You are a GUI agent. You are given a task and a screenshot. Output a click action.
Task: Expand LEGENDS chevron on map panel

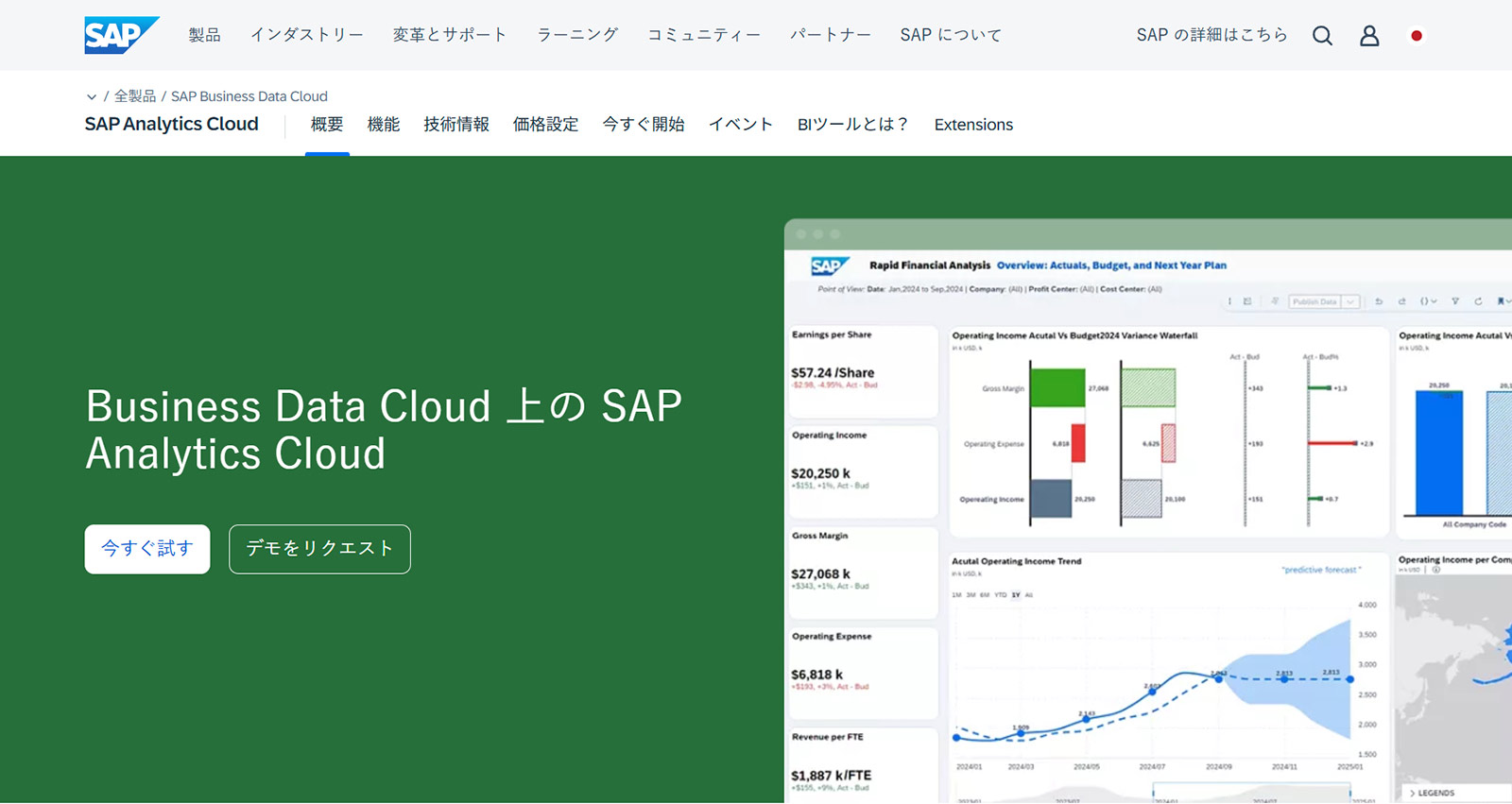1413,793
